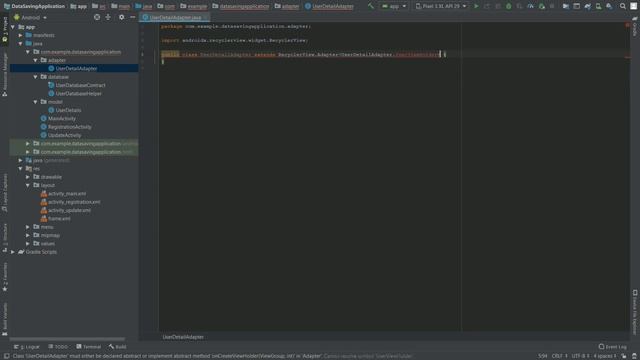Open the SDK Manager icon

[609, 6]
